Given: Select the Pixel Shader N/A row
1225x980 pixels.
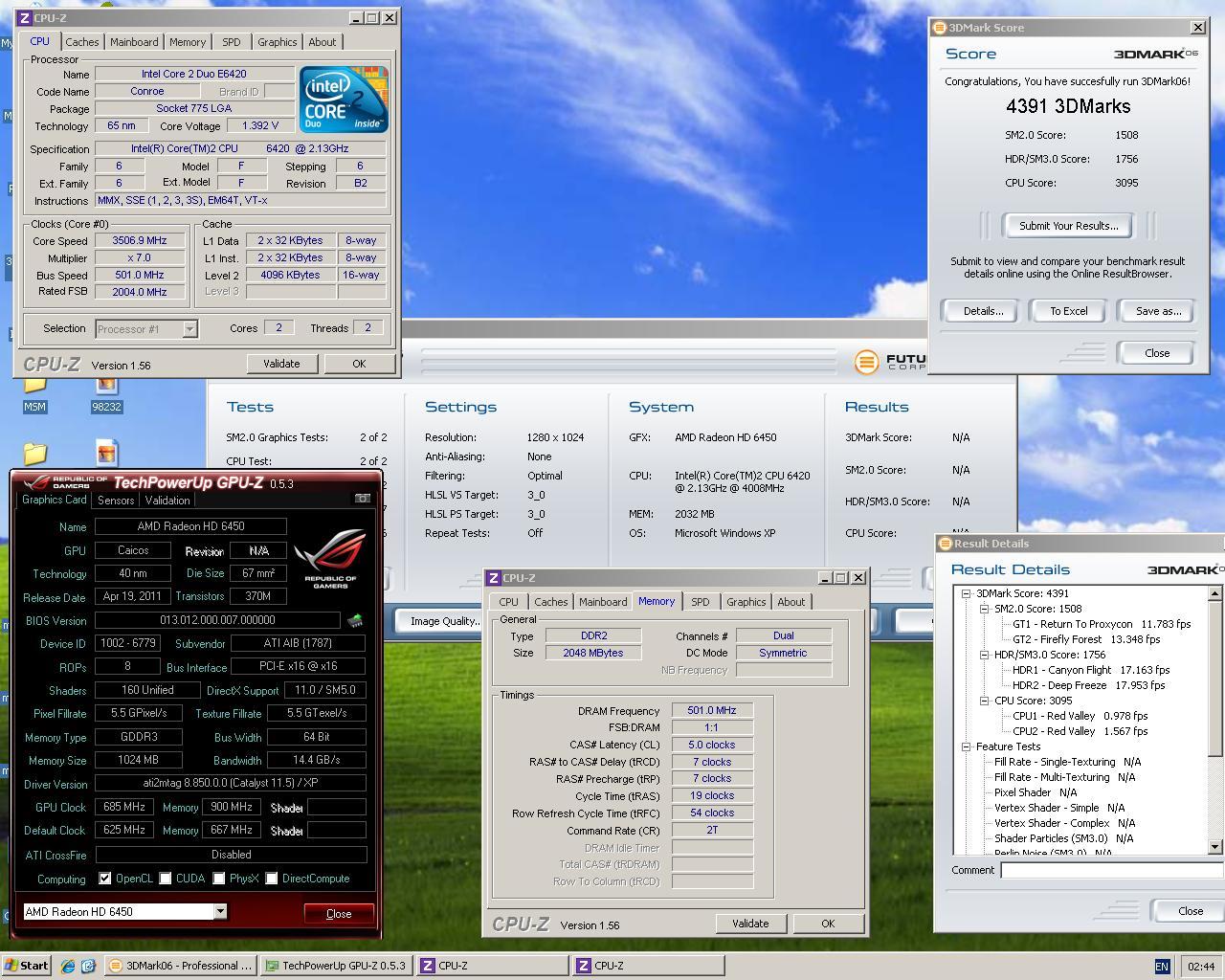Looking at the screenshot, I should [x=1036, y=792].
